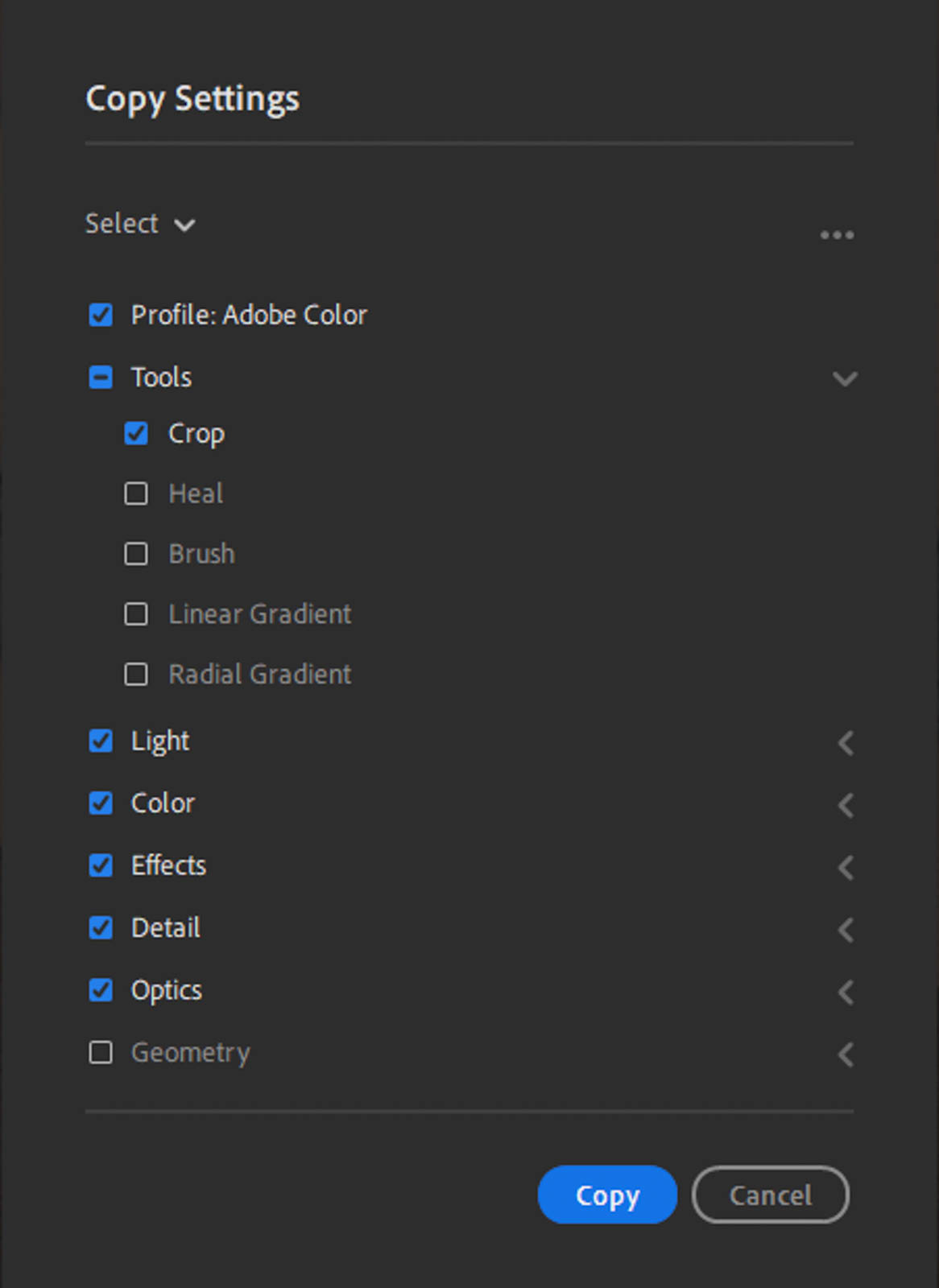Viewport: 939px width, 1288px height.
Task: Uncheck the Light settings checkbox
Action: [x=101, y=741]
